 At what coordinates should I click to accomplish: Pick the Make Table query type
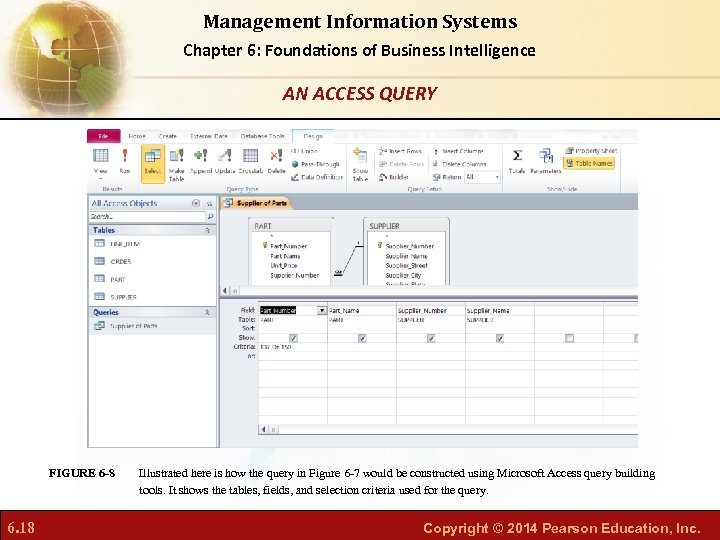(176, 165)
